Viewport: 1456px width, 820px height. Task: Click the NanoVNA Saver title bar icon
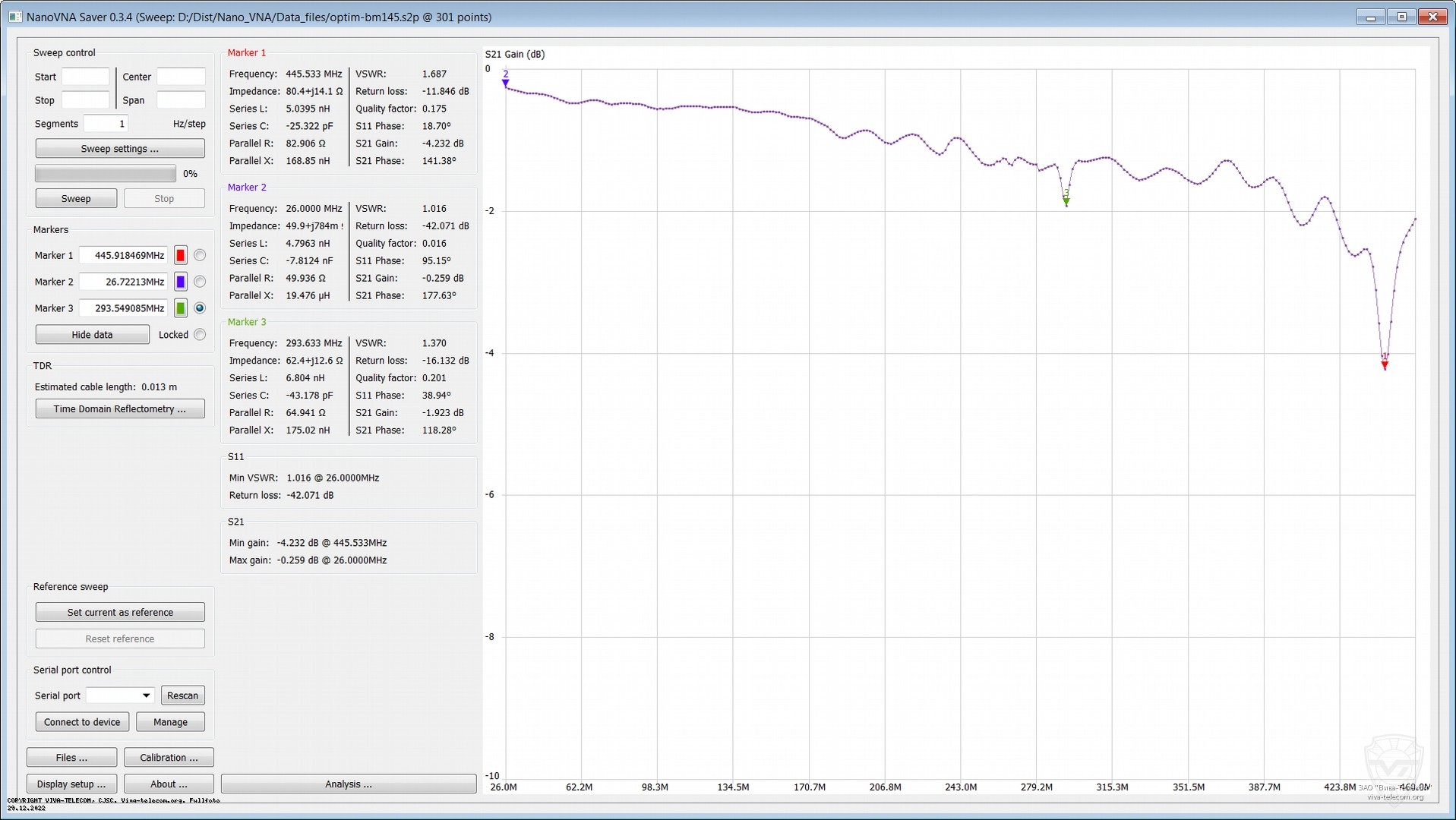[x=14, y=16]
